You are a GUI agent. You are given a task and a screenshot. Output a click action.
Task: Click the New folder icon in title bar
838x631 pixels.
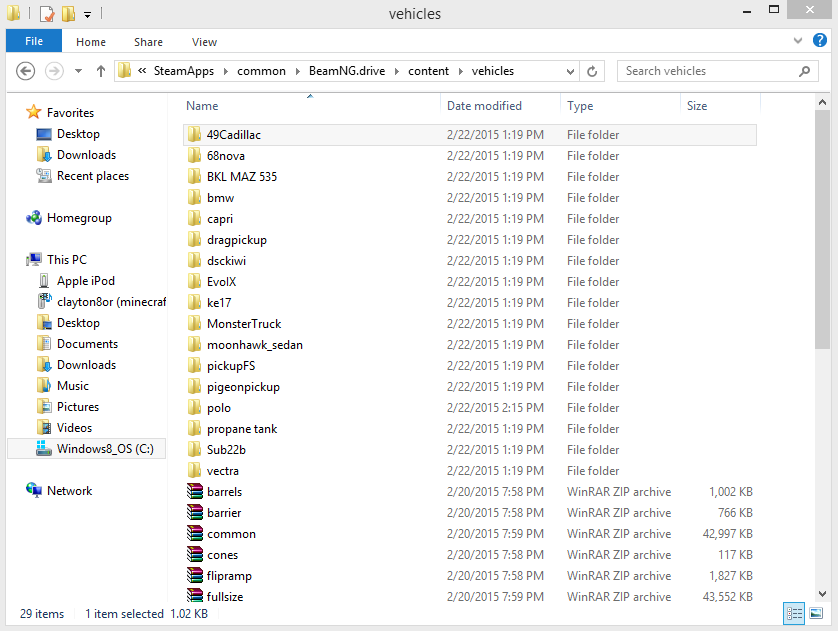click(68, 13)
